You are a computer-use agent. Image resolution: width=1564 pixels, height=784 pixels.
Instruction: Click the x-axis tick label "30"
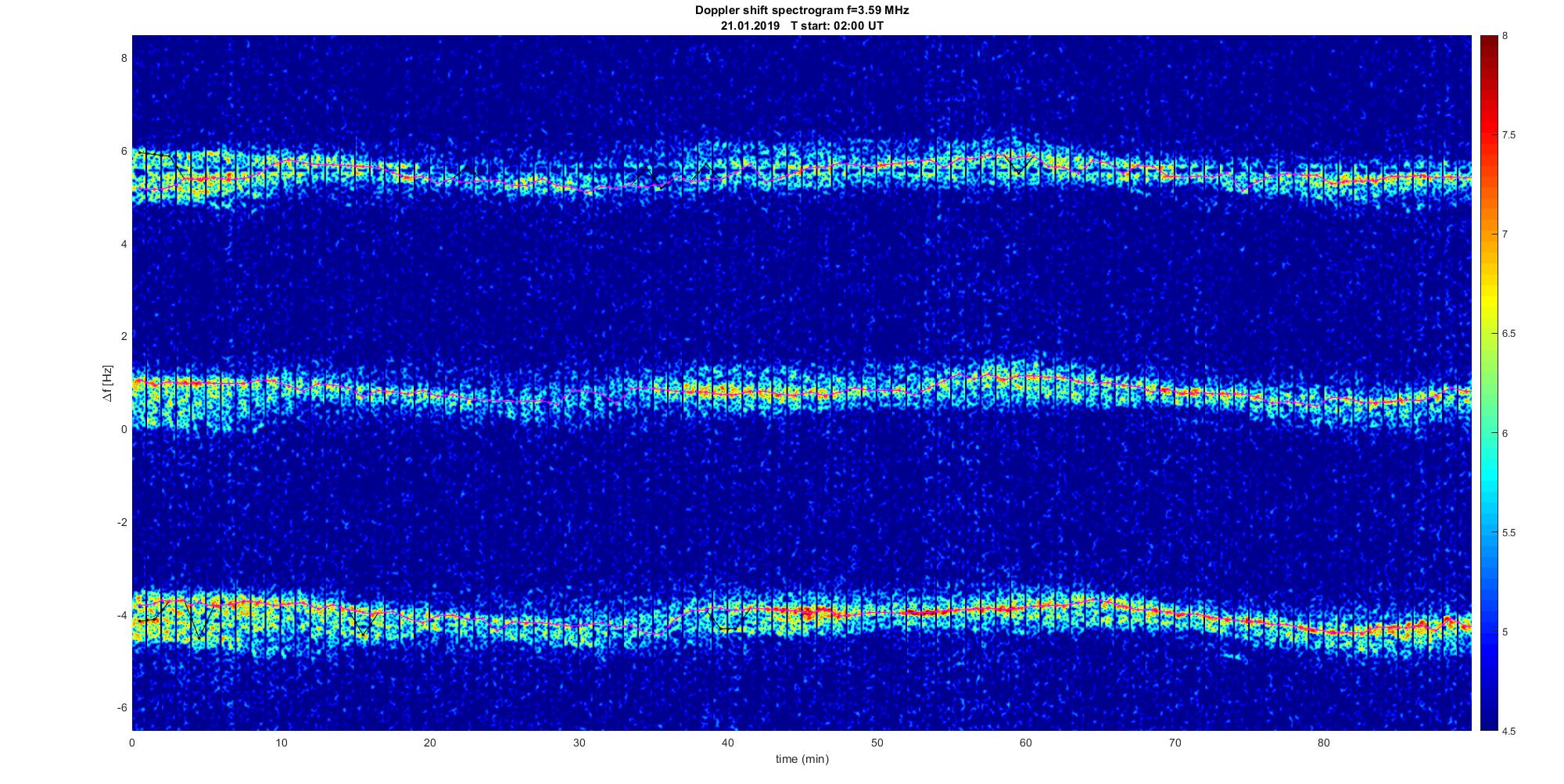click(x=579, y=743)
